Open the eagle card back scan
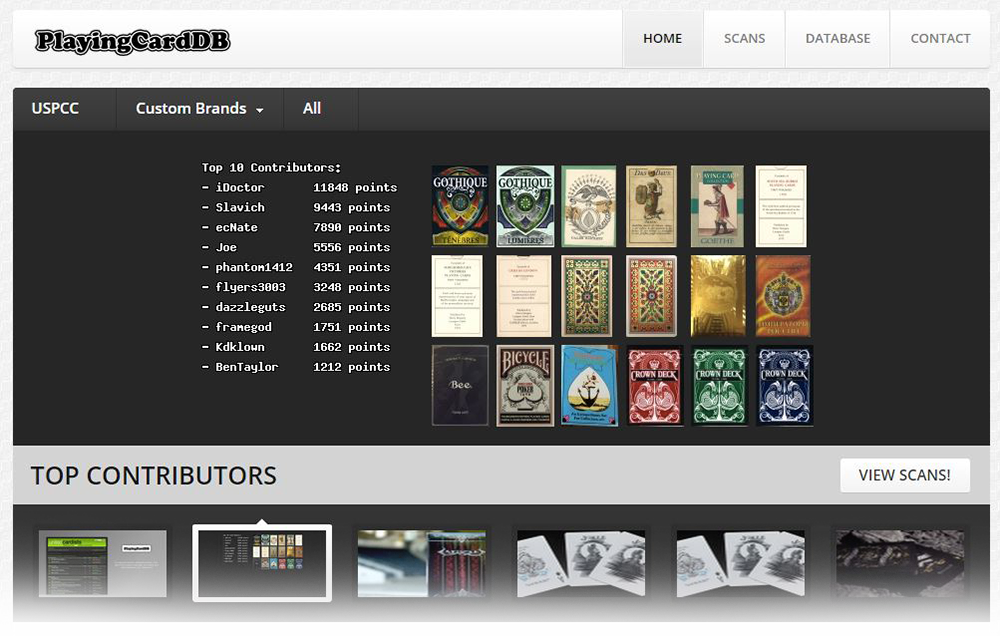Screen dimensions: 1000x636 coord(589,206)
